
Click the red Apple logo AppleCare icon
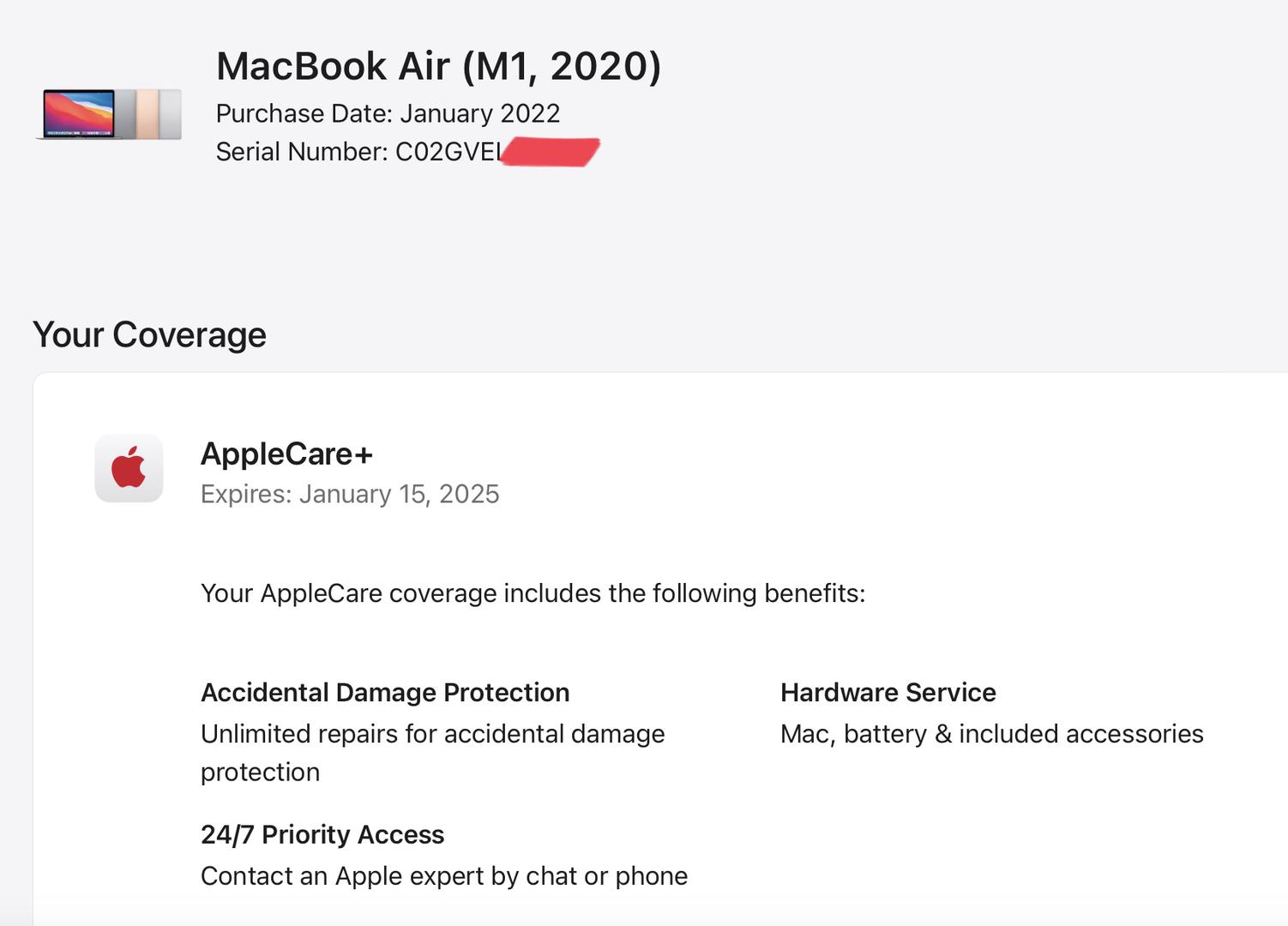coord(129,468)
